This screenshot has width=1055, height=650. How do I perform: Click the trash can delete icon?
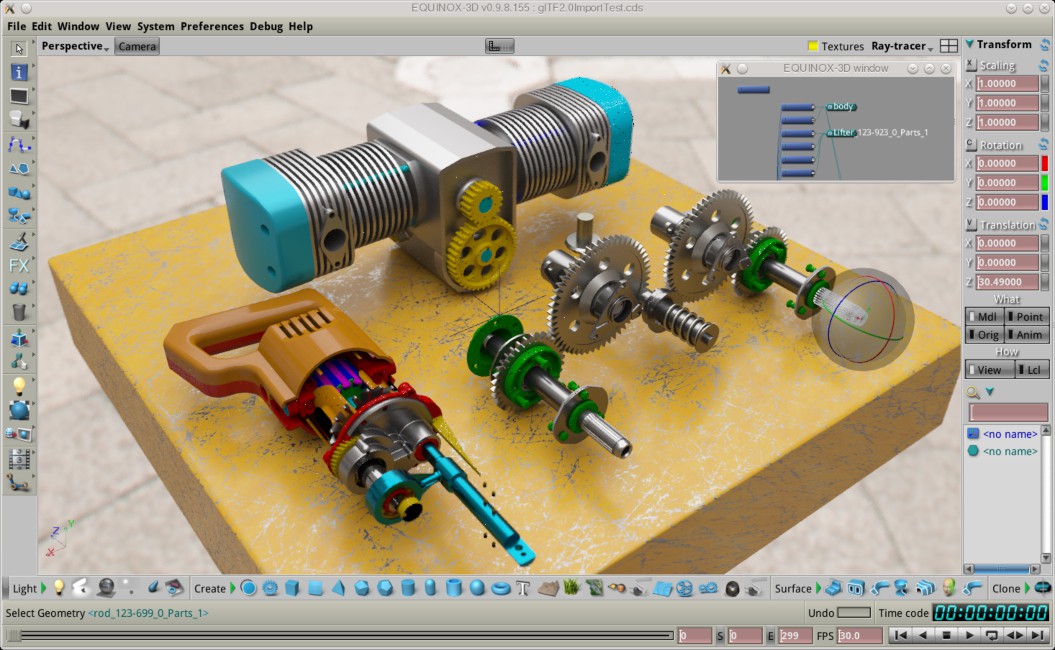pos(19,313)
